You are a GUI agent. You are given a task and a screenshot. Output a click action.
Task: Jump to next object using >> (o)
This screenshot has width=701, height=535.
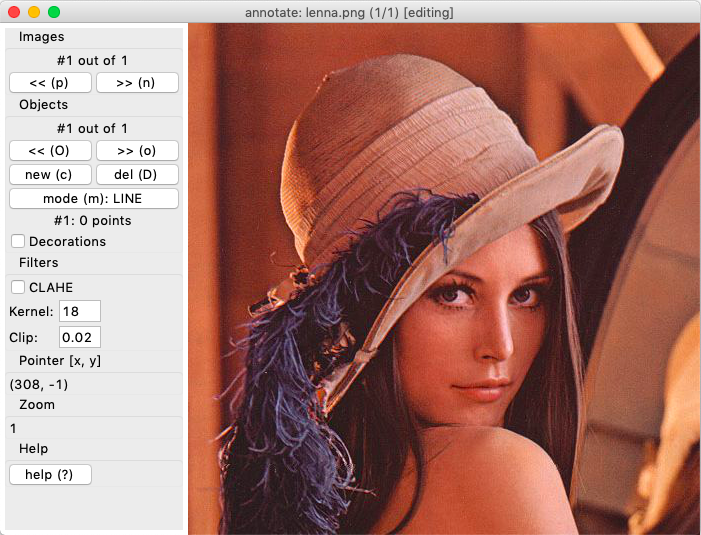(137, 150)
